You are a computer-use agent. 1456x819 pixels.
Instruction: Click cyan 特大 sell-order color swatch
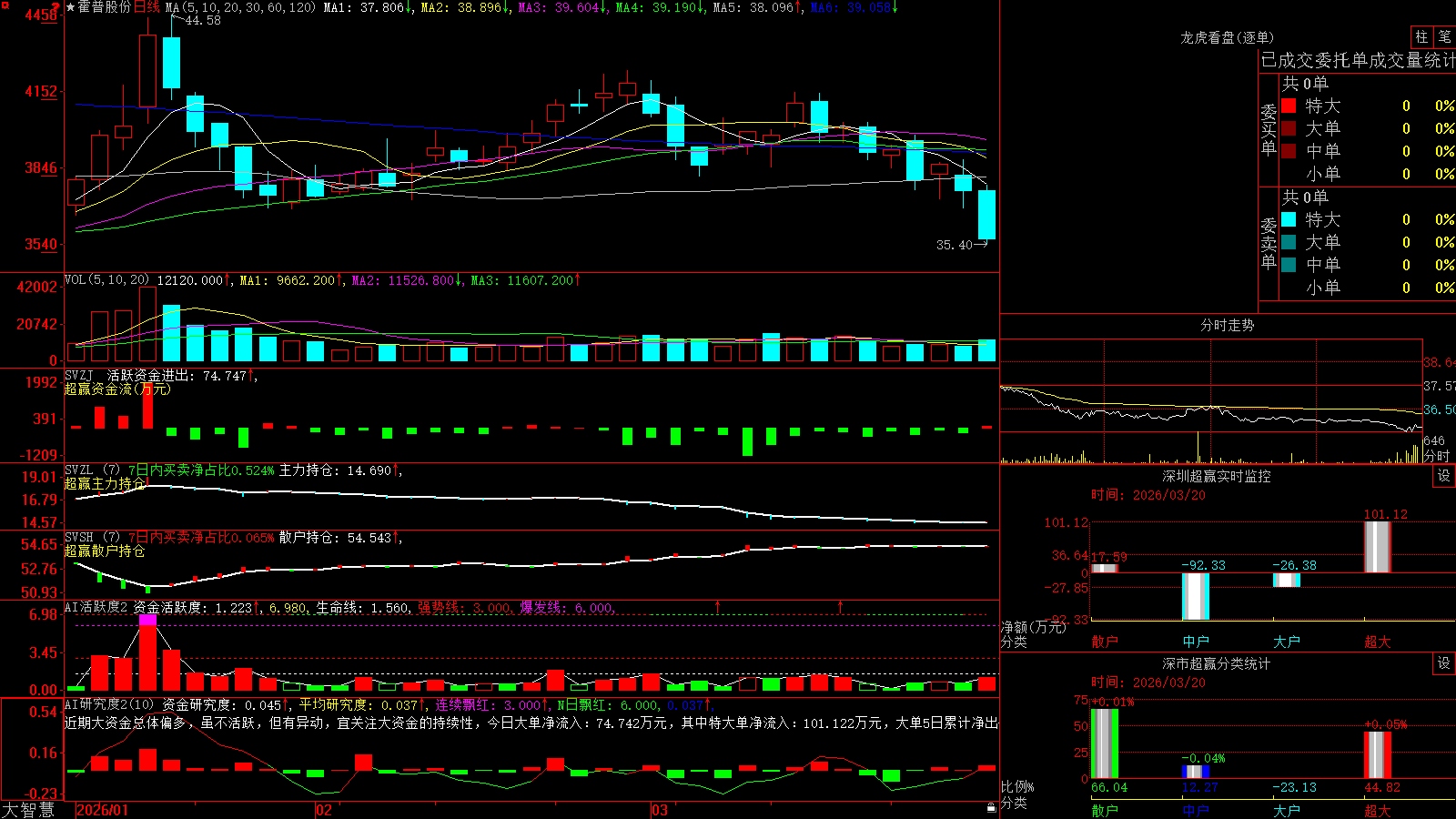point(1289,219)
